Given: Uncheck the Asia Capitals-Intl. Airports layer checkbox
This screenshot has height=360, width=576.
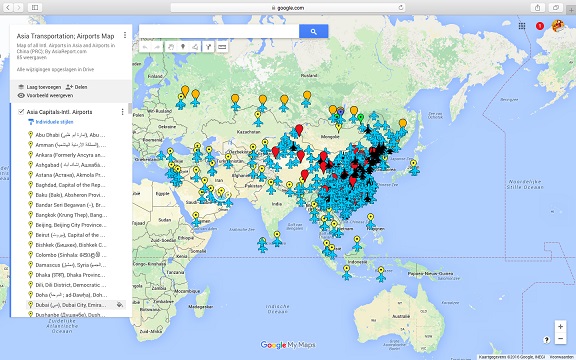Looking at the screenshot, I should click(21, 112).
